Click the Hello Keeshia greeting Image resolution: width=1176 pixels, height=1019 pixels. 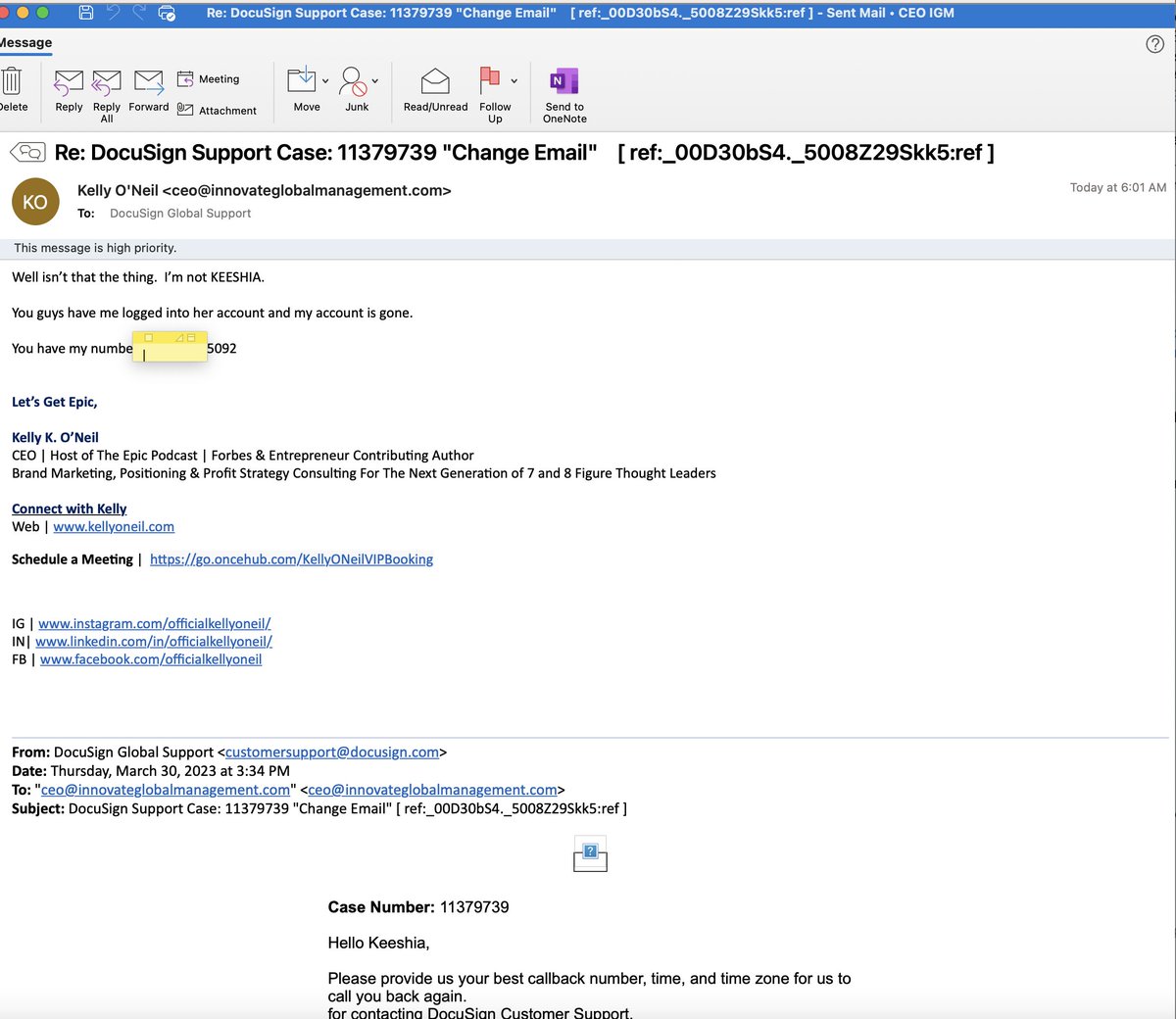378,943
